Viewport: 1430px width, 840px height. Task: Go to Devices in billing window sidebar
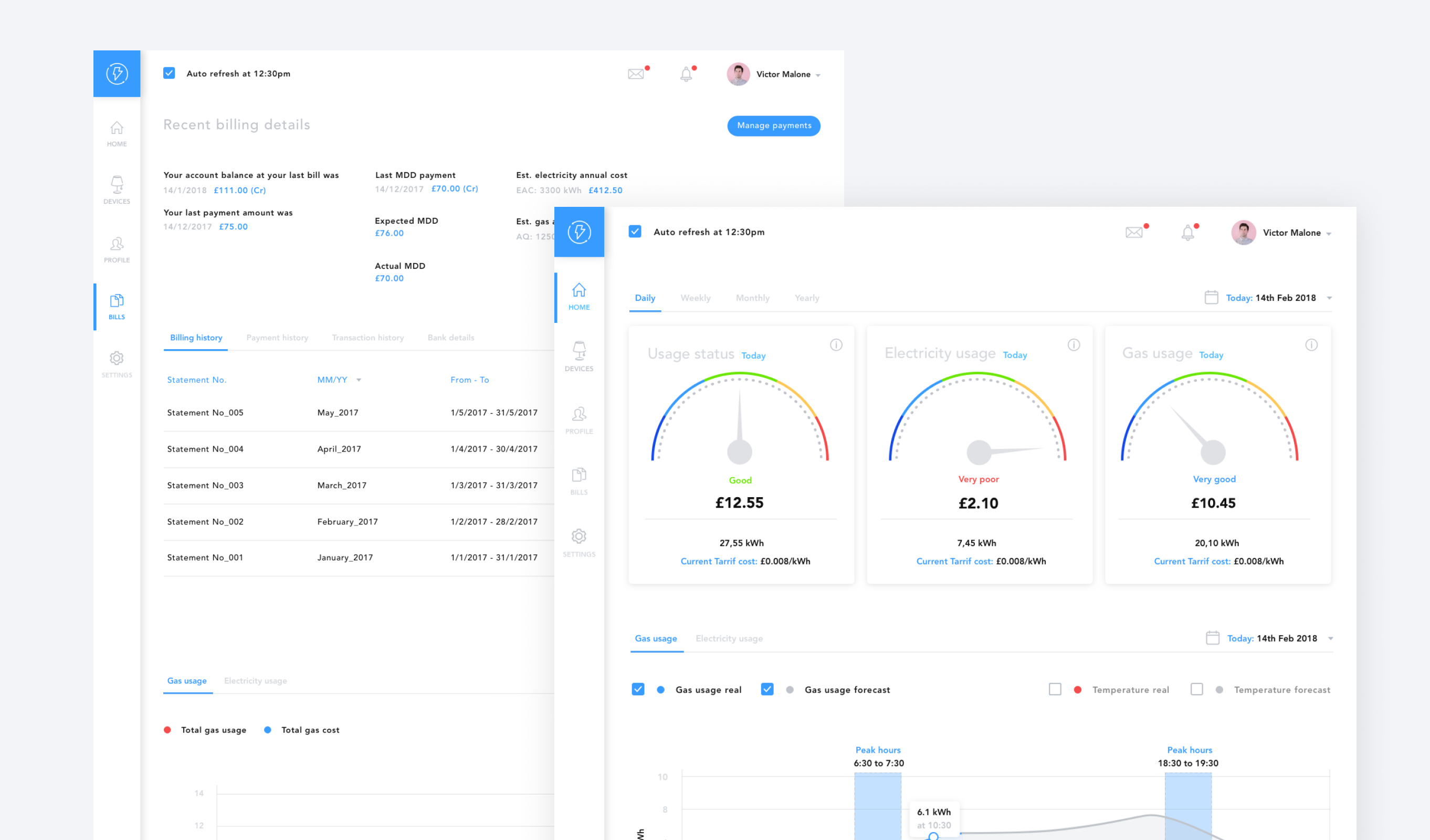coord(117,190)
